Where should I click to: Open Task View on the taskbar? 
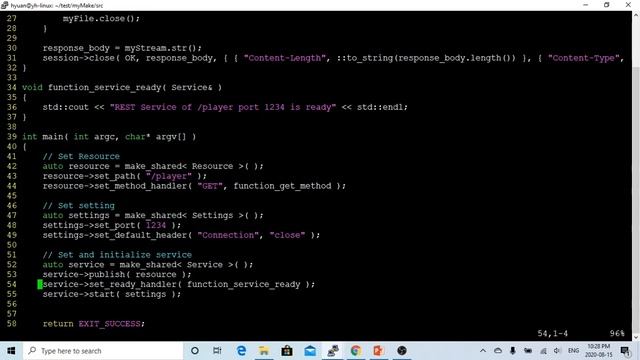(x=217, y=351)
